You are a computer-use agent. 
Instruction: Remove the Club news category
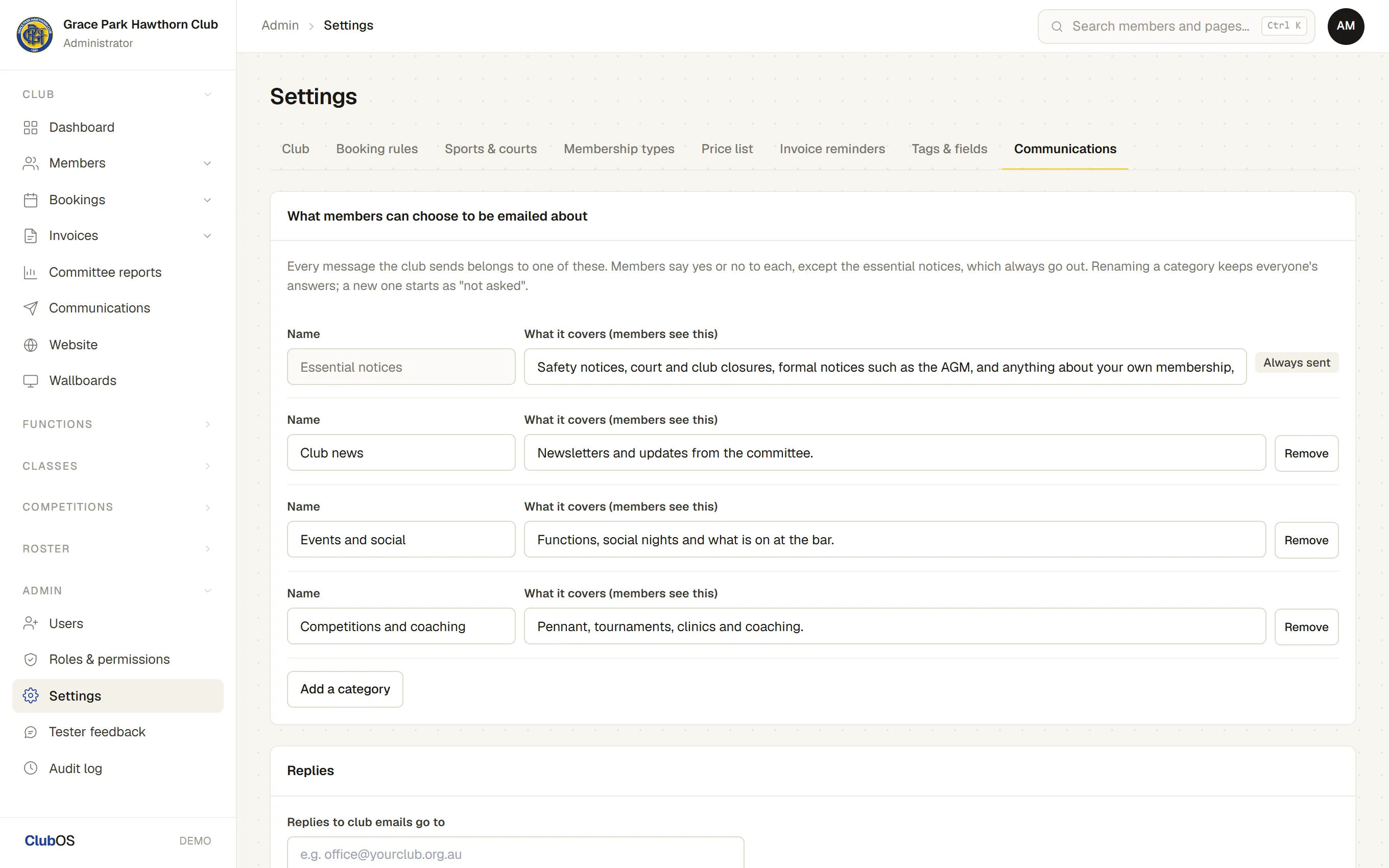click(x=1306, y=453)
